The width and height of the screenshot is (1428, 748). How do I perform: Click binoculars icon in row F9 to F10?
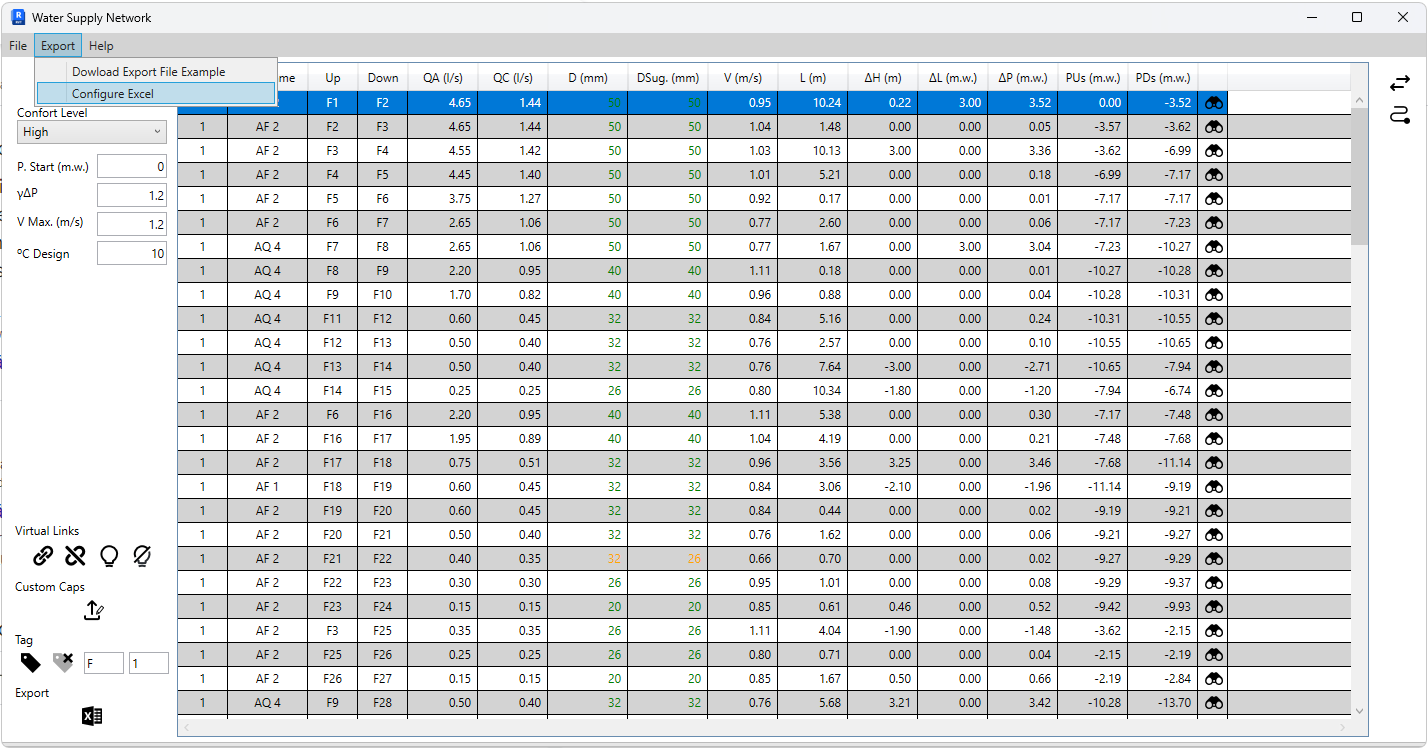(x=1213, y=295)
